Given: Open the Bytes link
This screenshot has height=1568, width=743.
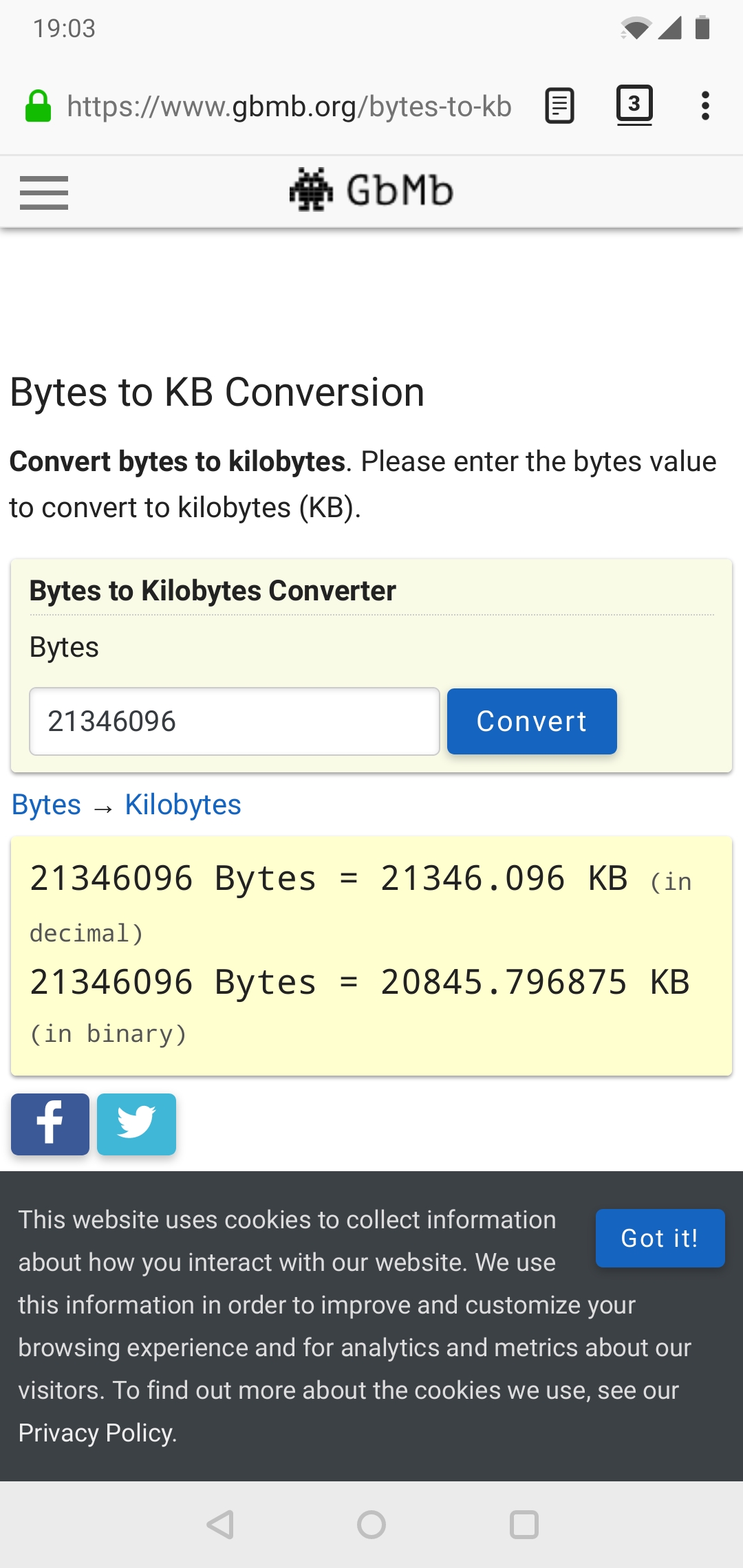Looking at the screenshot, I should click(x=45, y=804).
